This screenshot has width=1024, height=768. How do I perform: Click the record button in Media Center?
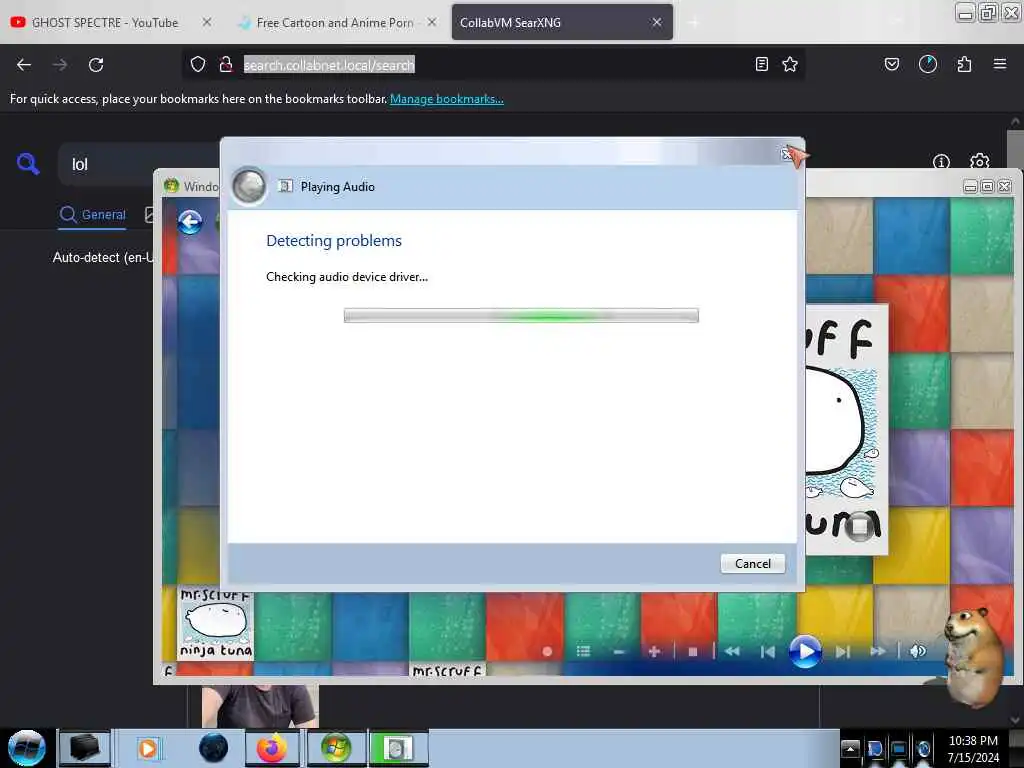coord(547,651)
